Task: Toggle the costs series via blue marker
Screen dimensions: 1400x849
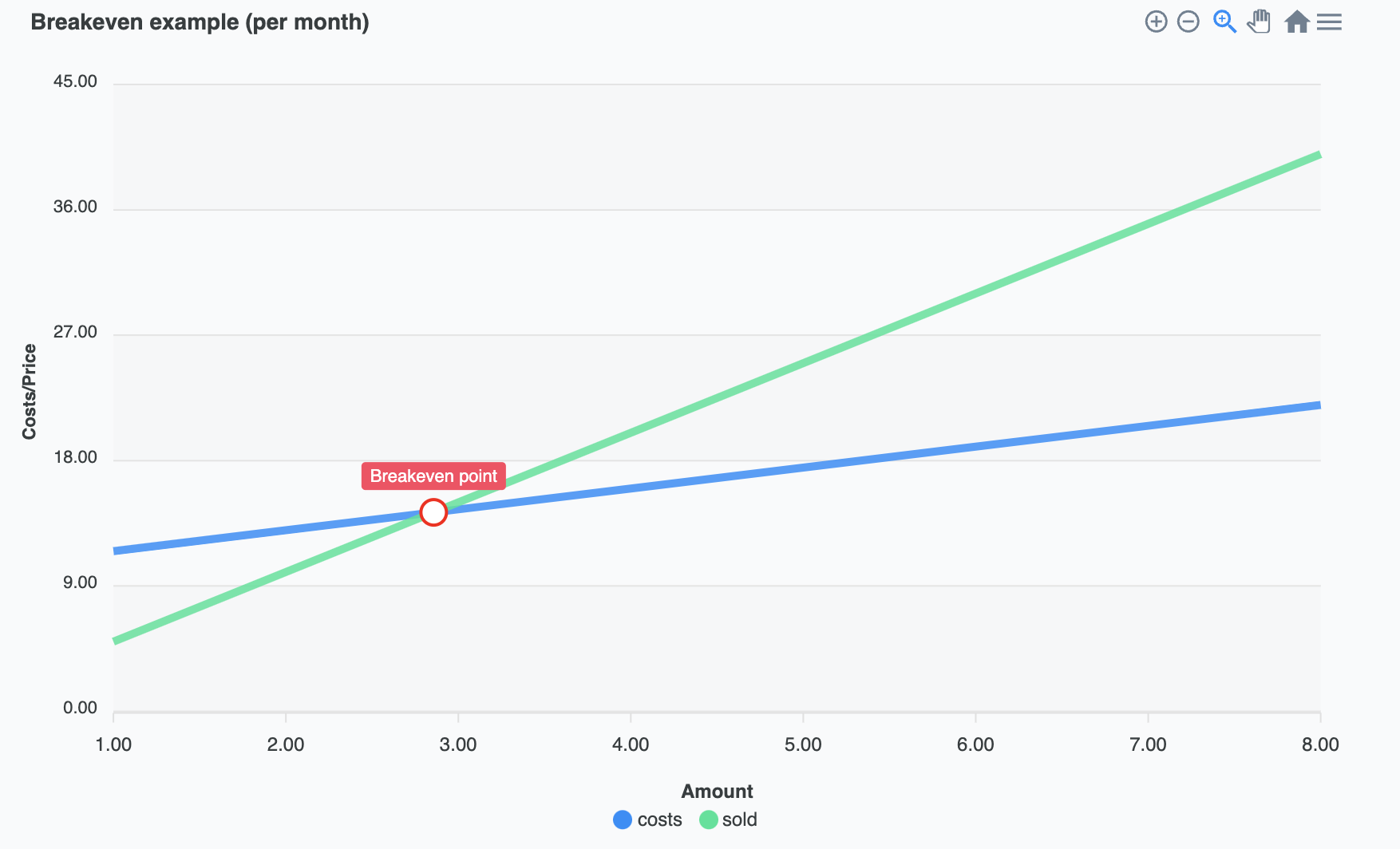Action: 623,819
